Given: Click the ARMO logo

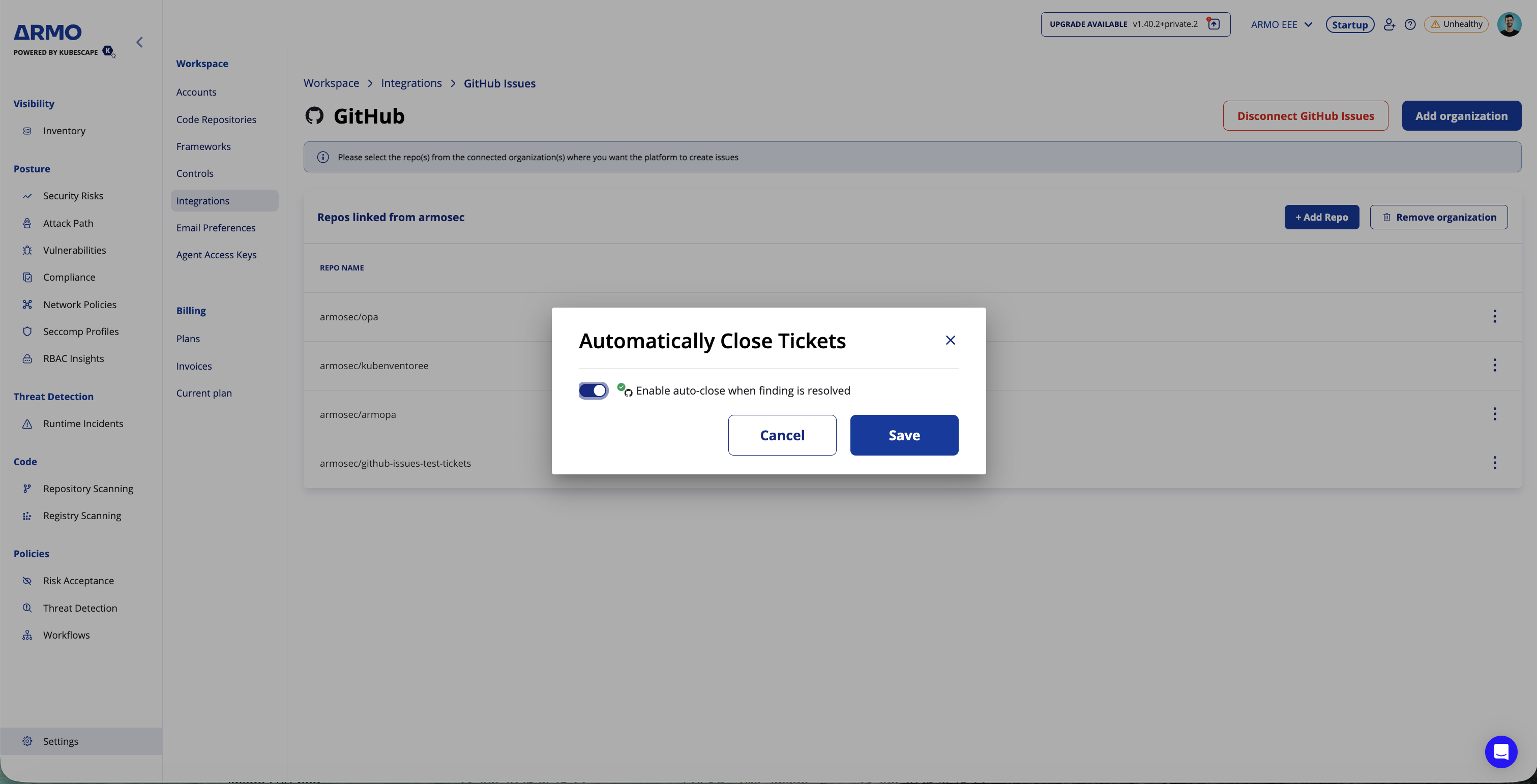Looking at the screenshot, I should (x=48, y=32).
